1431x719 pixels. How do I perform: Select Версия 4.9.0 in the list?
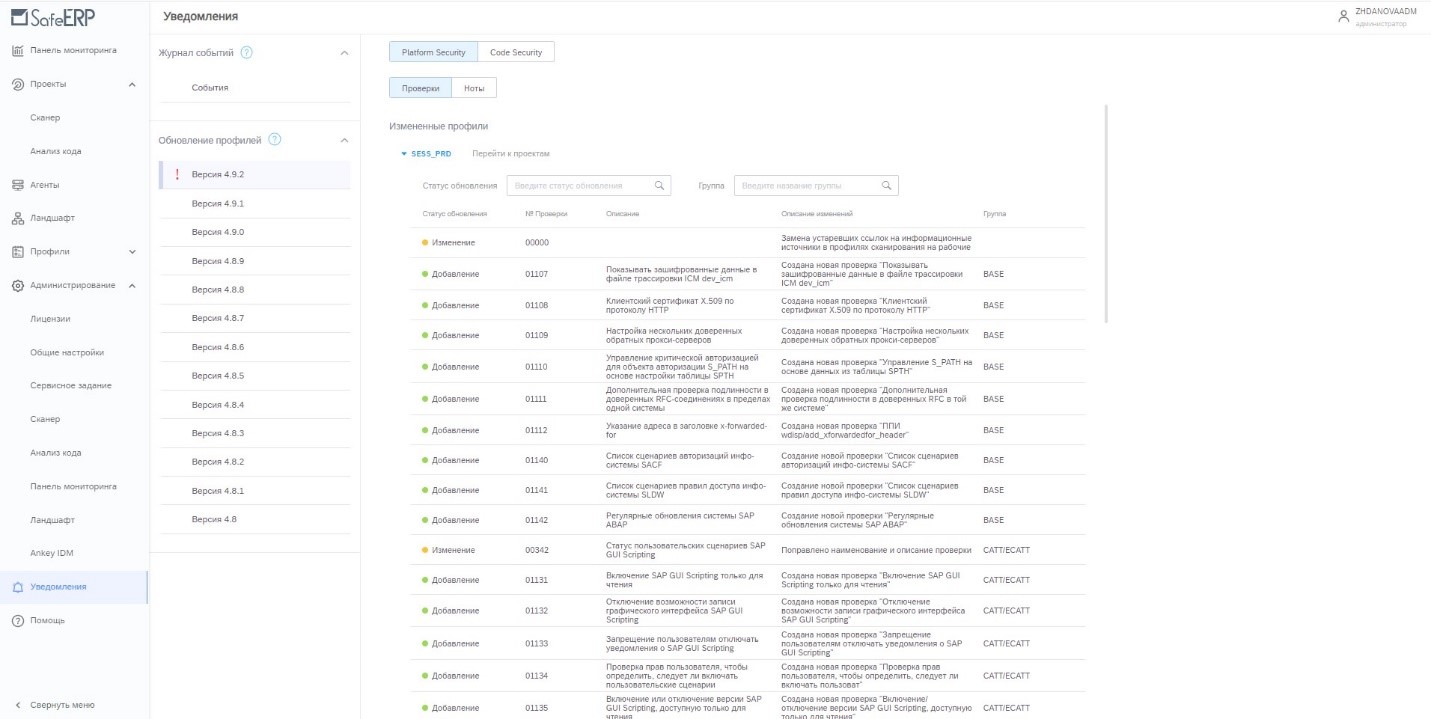255,232
